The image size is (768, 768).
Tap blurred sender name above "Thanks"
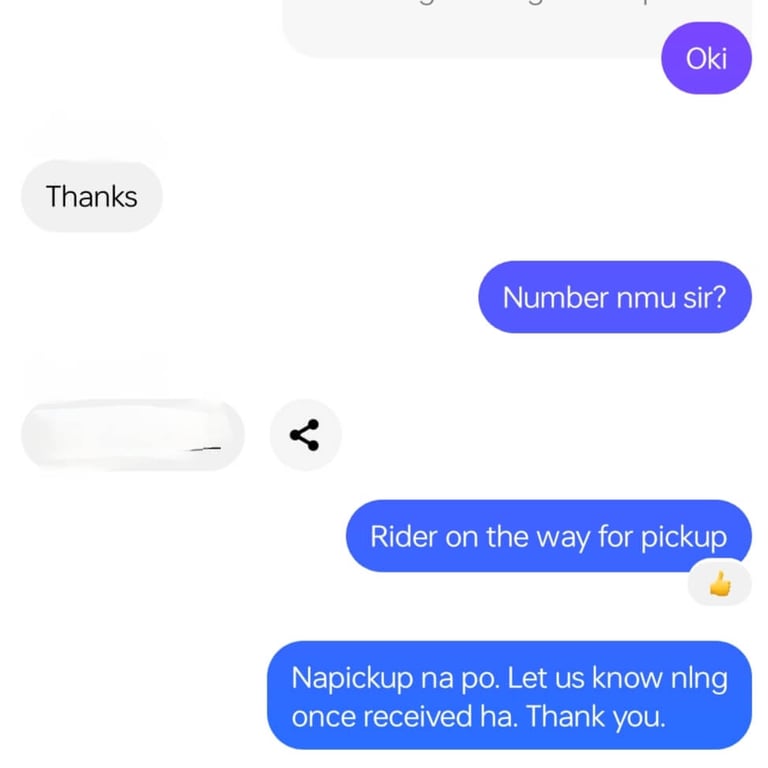(x=93, y=133)
